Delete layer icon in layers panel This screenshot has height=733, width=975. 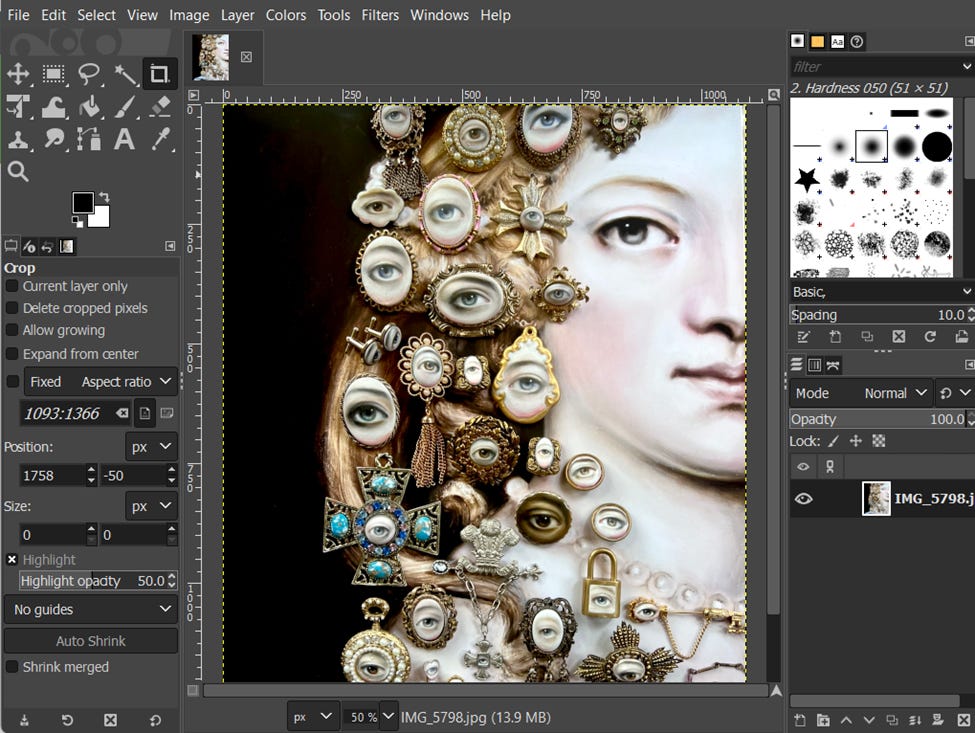(x=963, y=720)
